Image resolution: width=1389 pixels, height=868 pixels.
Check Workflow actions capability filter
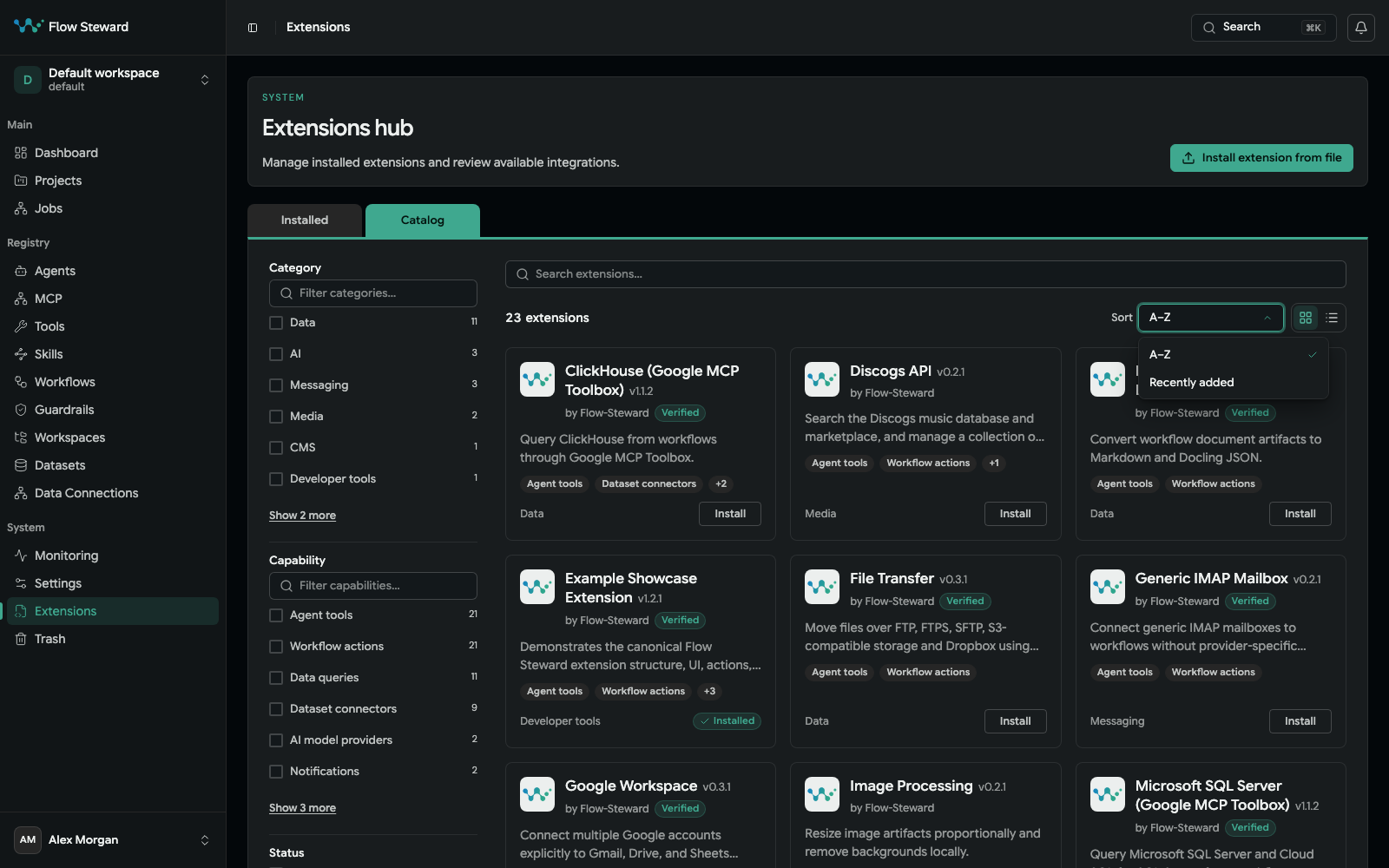[276, 647]
